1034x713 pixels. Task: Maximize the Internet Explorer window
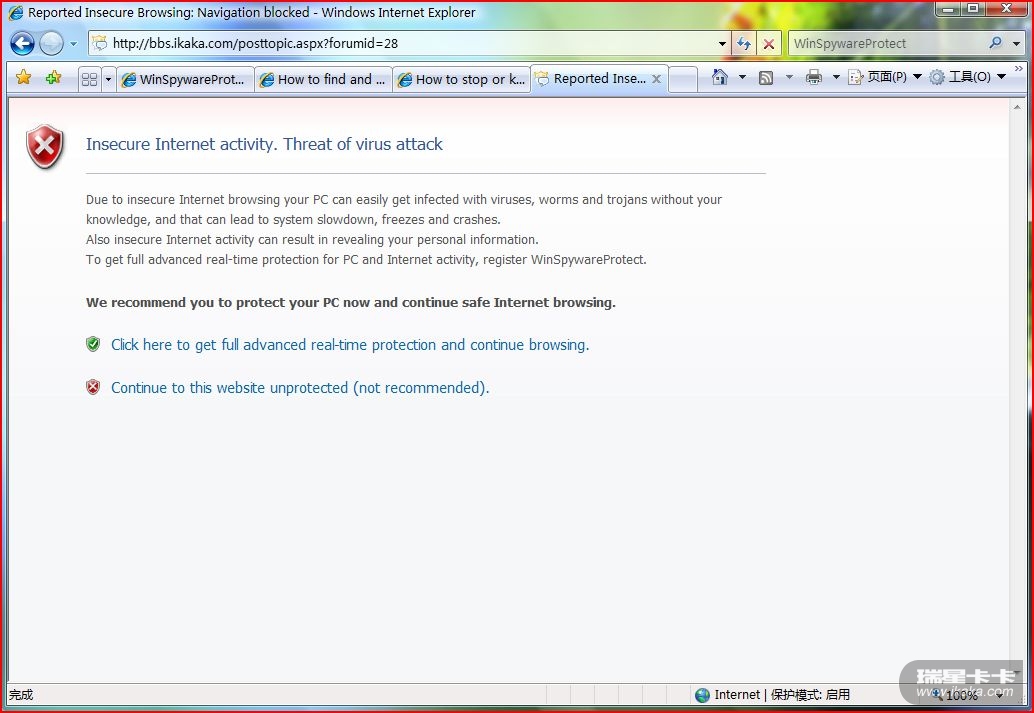pyautogui.click(x=973, y=9)
